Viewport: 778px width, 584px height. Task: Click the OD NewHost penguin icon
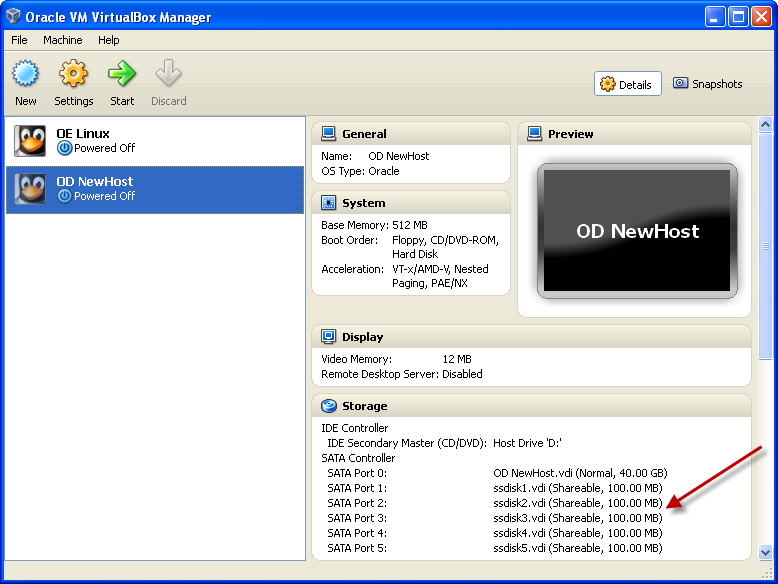tap(30, 189)
